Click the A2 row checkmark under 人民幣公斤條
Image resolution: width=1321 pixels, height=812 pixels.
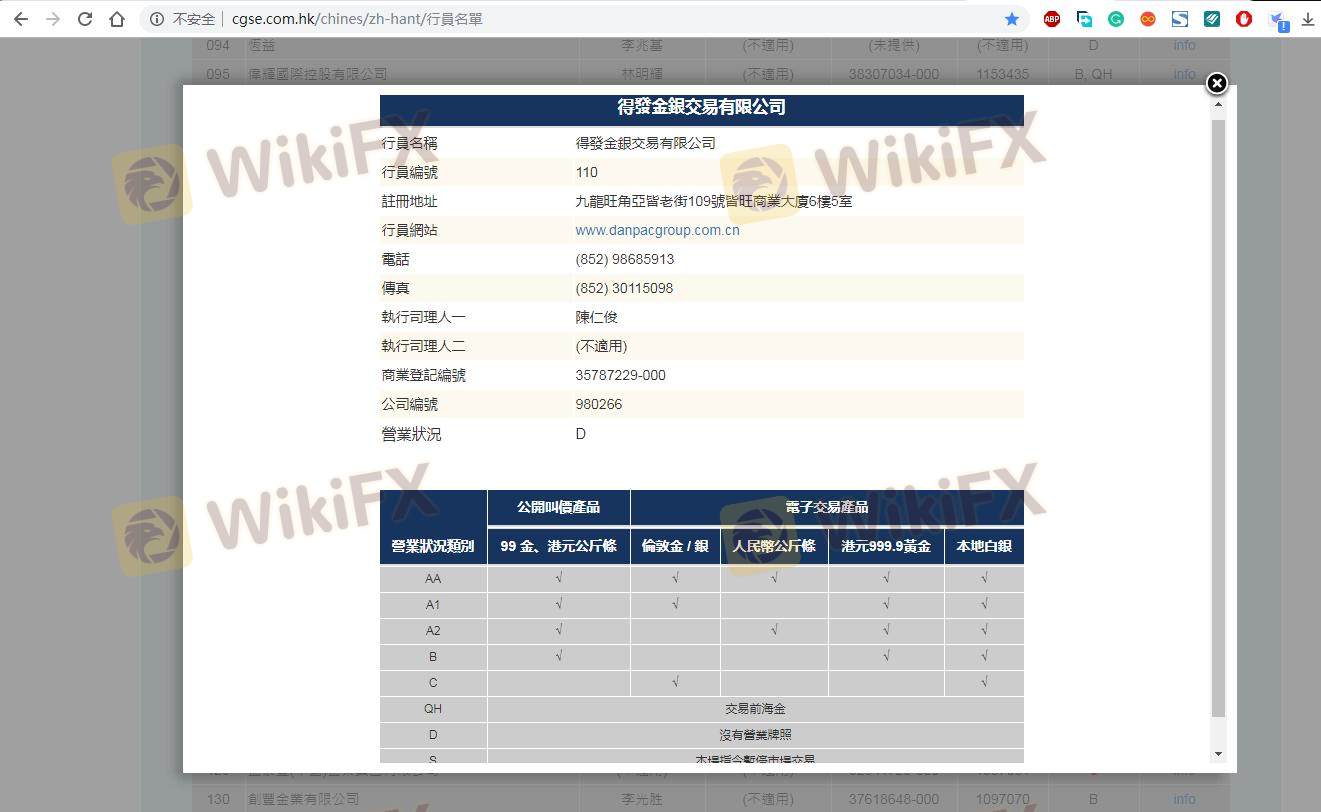click(774, 631)
